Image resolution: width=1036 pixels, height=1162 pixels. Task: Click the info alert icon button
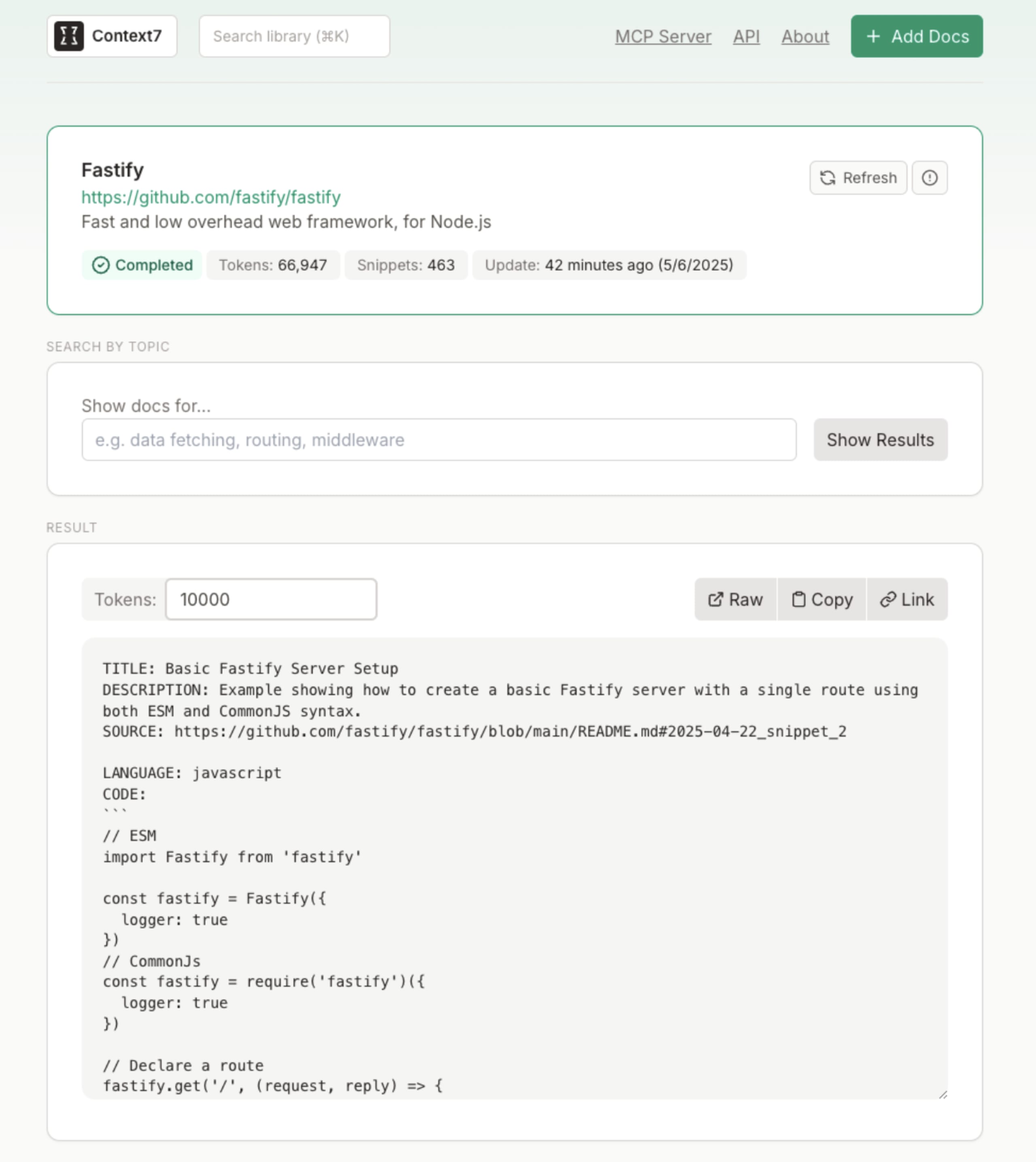tap(930, 178)
